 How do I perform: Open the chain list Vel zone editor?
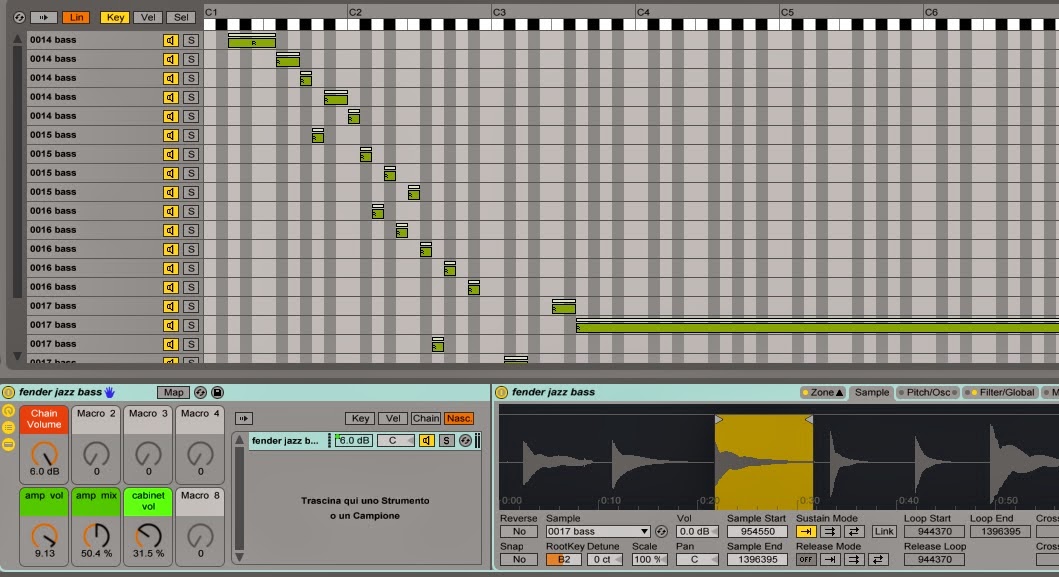[393, 418]
